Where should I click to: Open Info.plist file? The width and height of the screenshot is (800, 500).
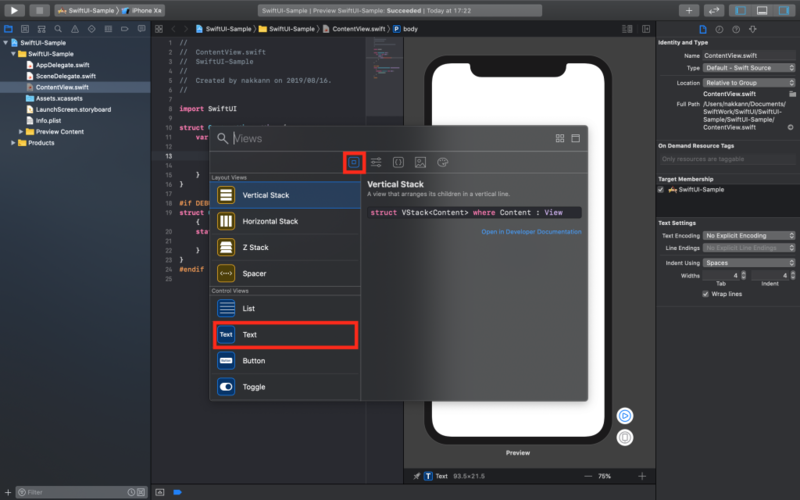48,120
